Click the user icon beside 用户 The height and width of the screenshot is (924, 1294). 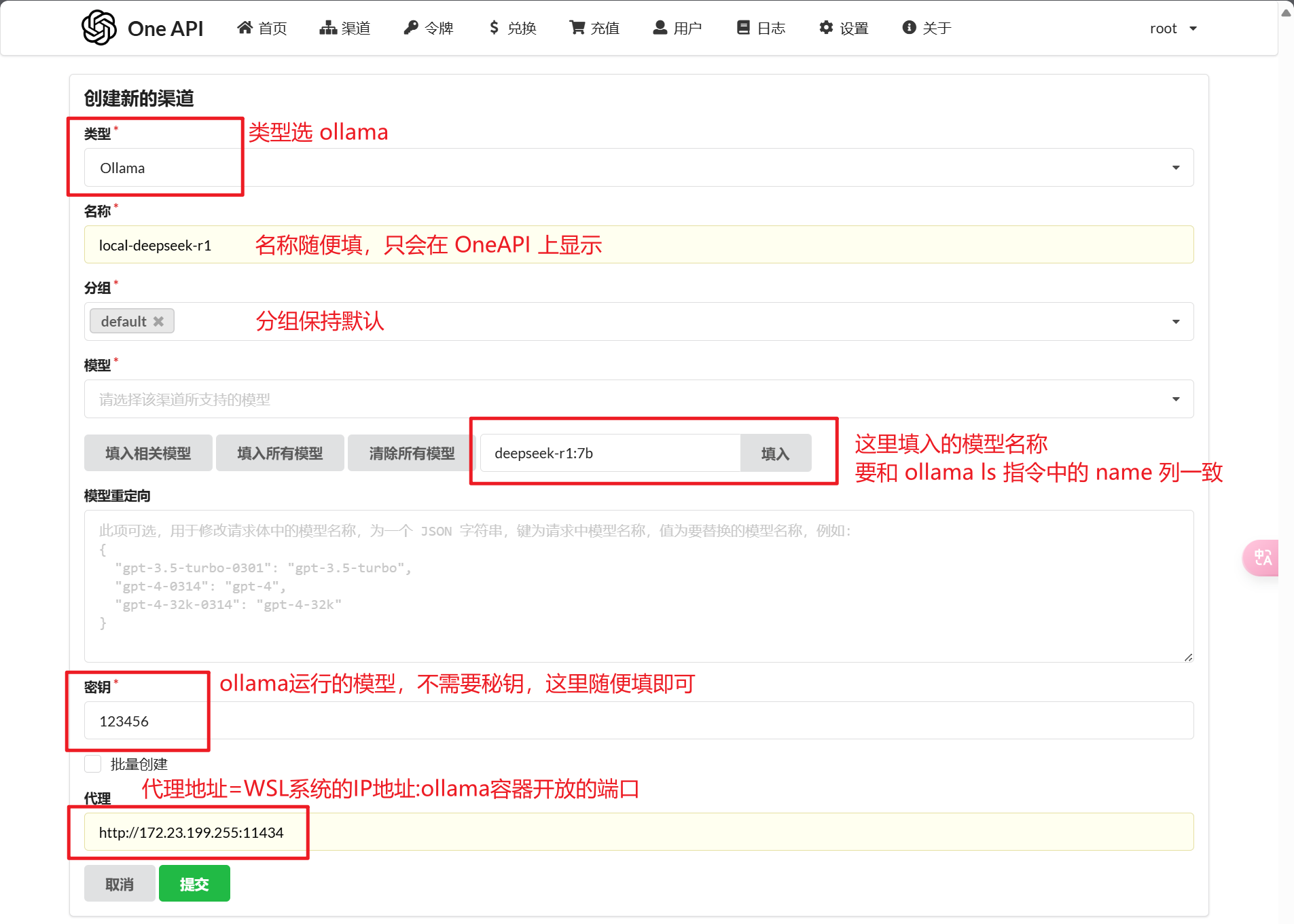tap(660, 27)
